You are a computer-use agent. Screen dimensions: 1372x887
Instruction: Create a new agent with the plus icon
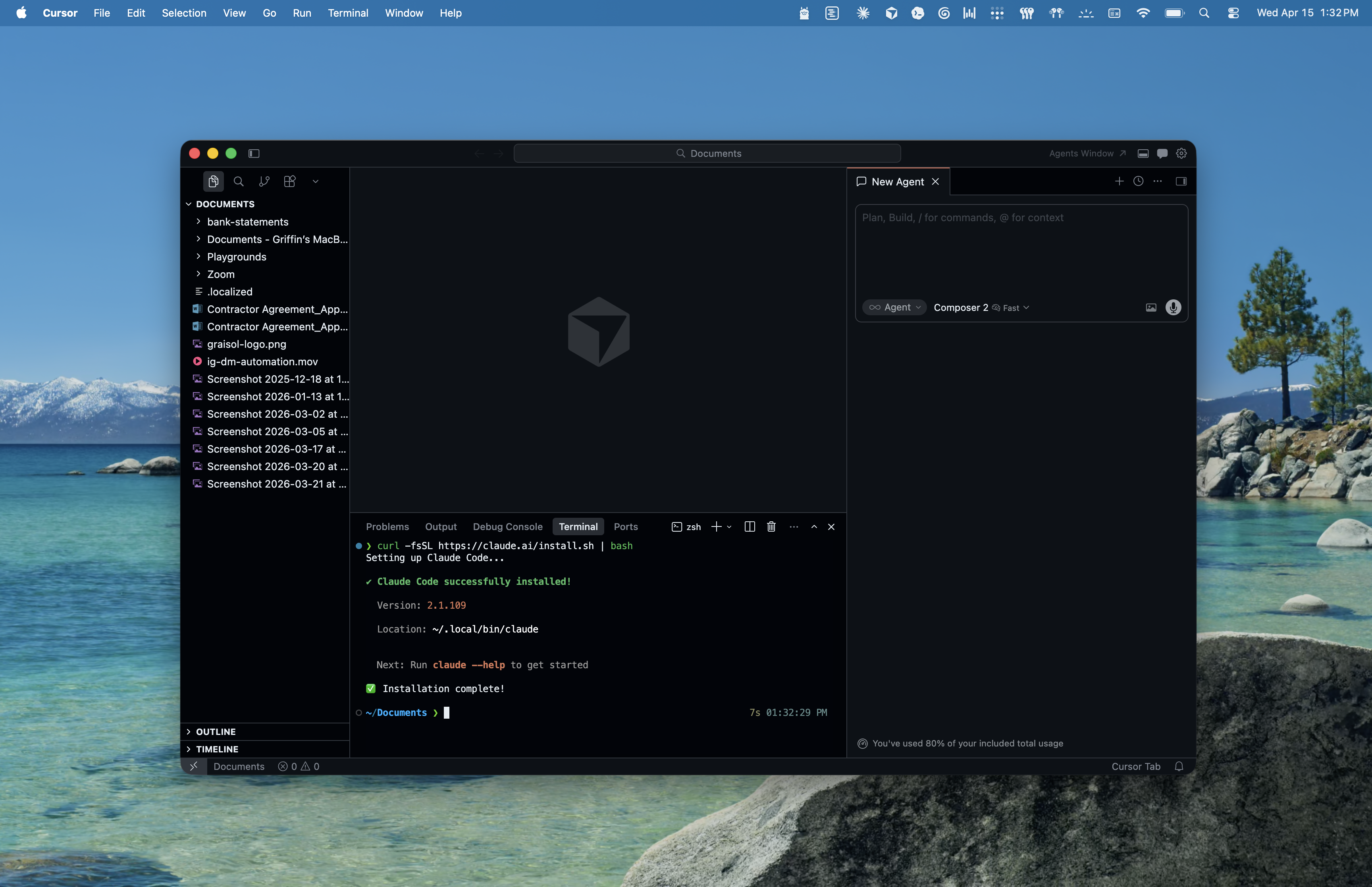[x=1119, y=181]
